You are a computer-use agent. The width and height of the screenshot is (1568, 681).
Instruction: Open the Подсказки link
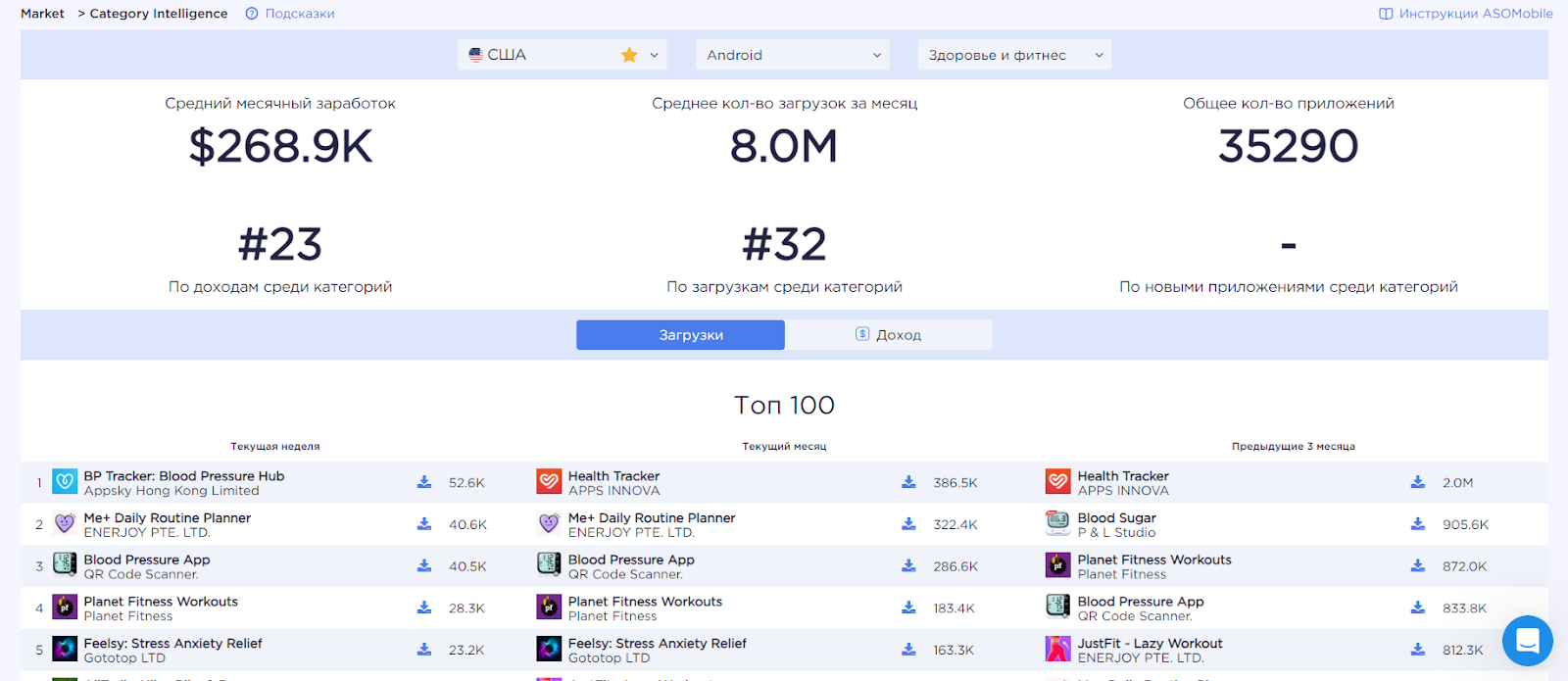point(300,14)
